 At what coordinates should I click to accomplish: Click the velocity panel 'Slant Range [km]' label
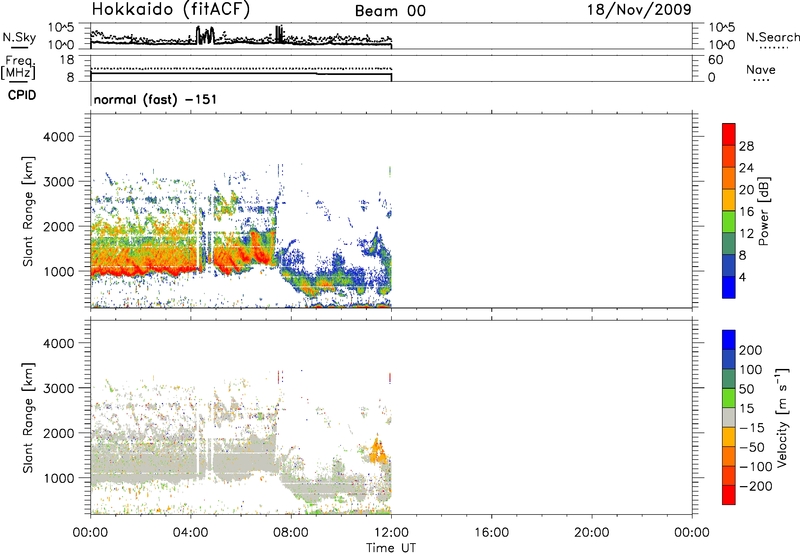coord(28,417)
